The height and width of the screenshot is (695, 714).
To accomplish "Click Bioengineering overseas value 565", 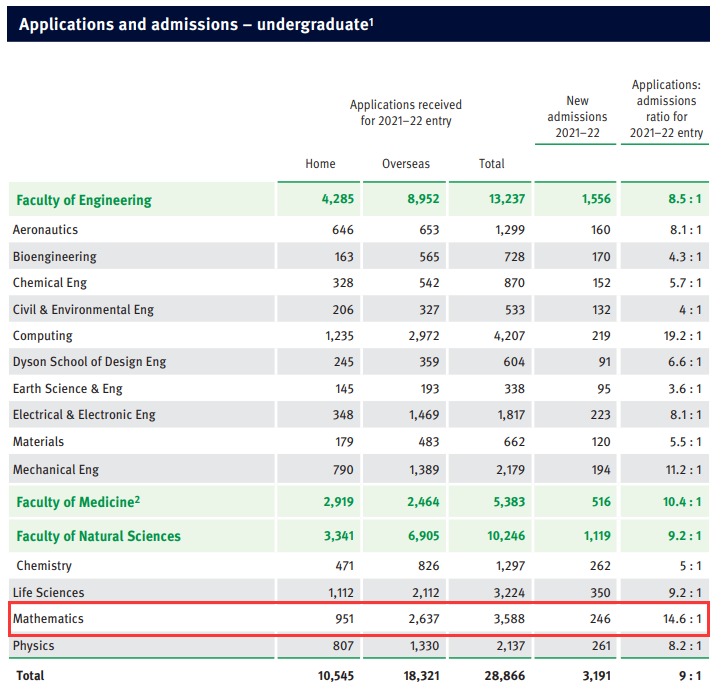I will 429,257.
